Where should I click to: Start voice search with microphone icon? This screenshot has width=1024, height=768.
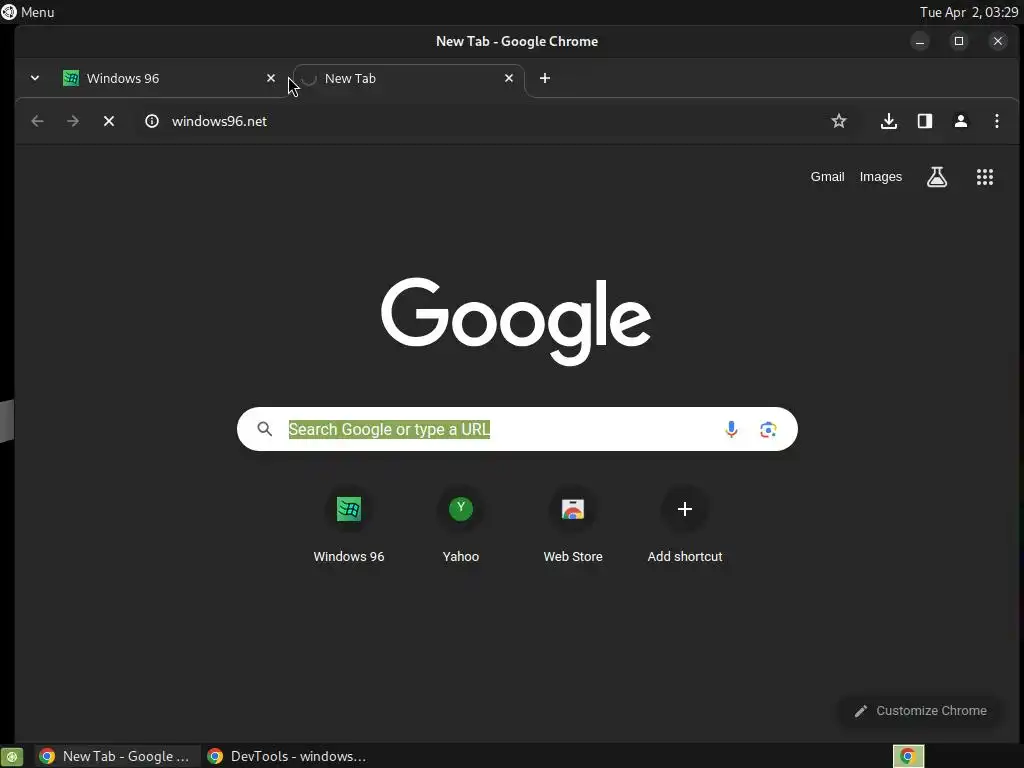coord(731,429)
